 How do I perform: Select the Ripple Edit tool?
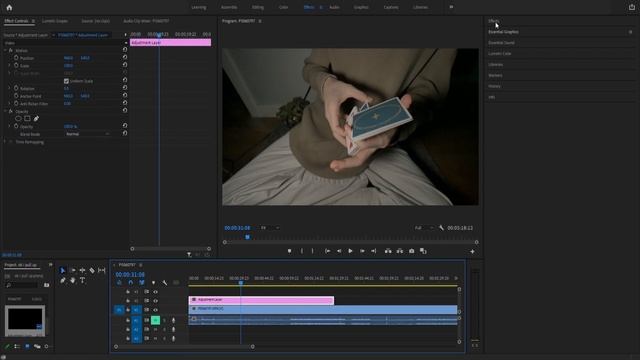click(82, 270)
